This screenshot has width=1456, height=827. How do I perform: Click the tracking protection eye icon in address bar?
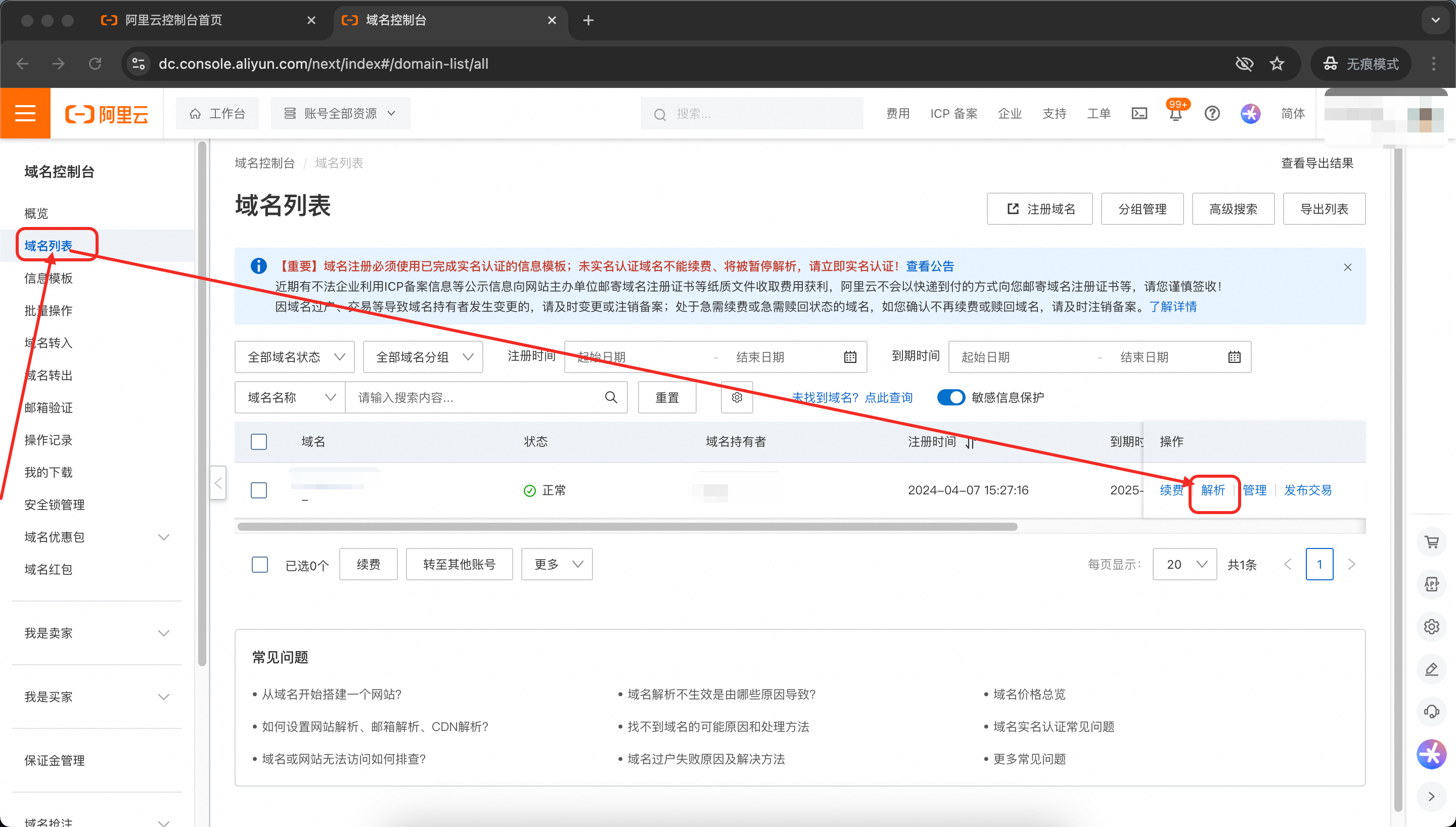pos(1244,64)
